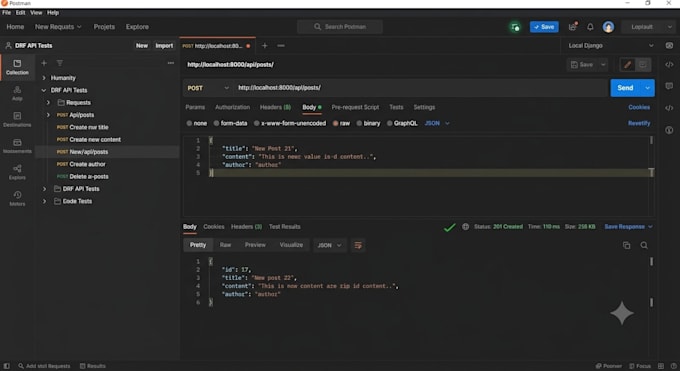Open the info icon in right sidebar

point(669,130)
